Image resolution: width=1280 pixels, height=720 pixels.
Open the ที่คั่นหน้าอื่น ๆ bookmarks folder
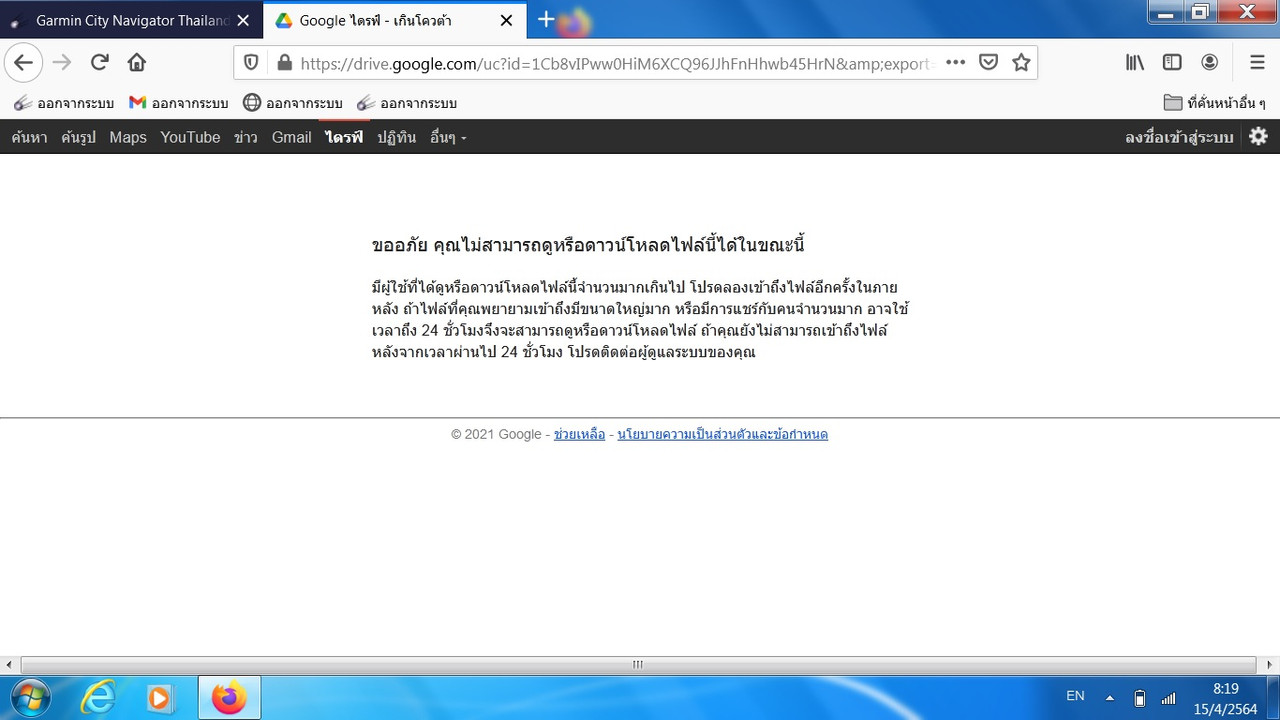point(1215,103)
